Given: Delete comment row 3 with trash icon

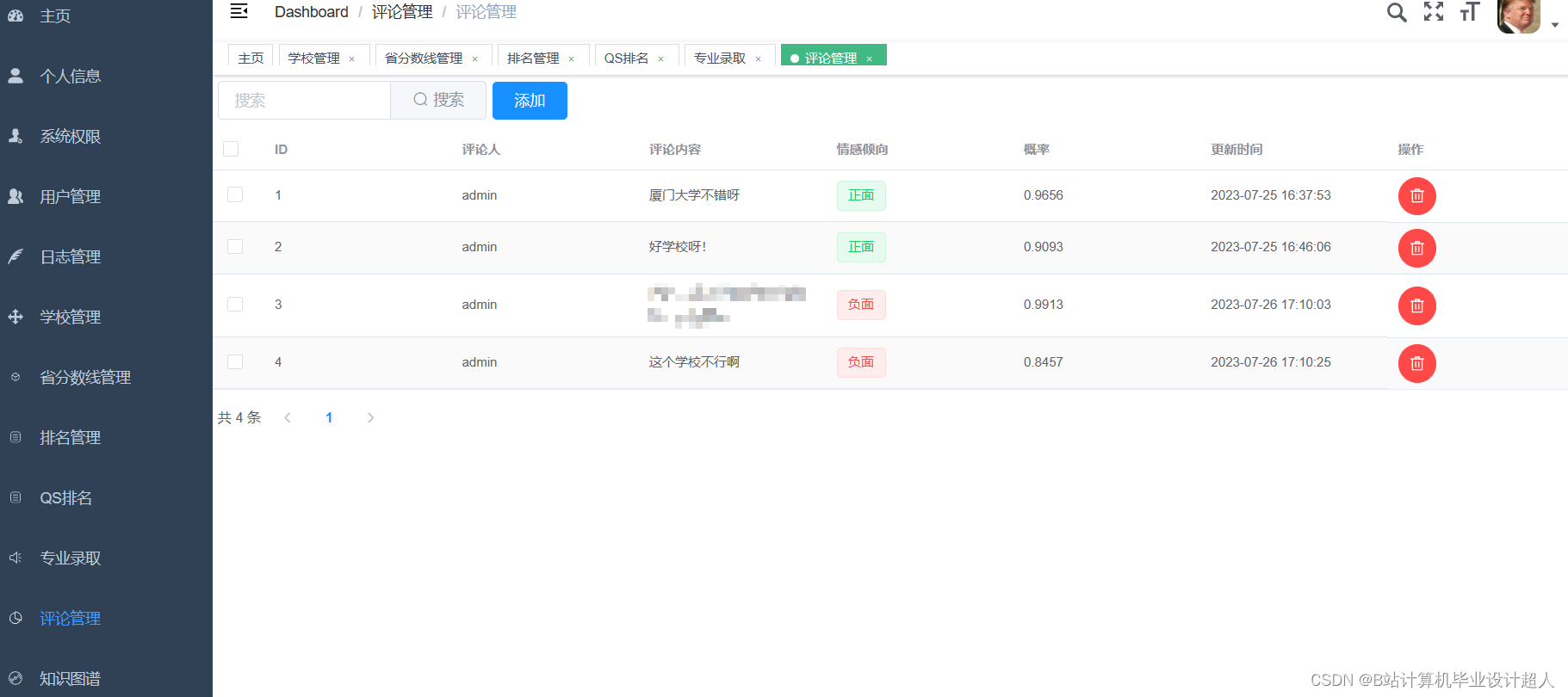Looking at the screenshot, I should (1416, 305).
